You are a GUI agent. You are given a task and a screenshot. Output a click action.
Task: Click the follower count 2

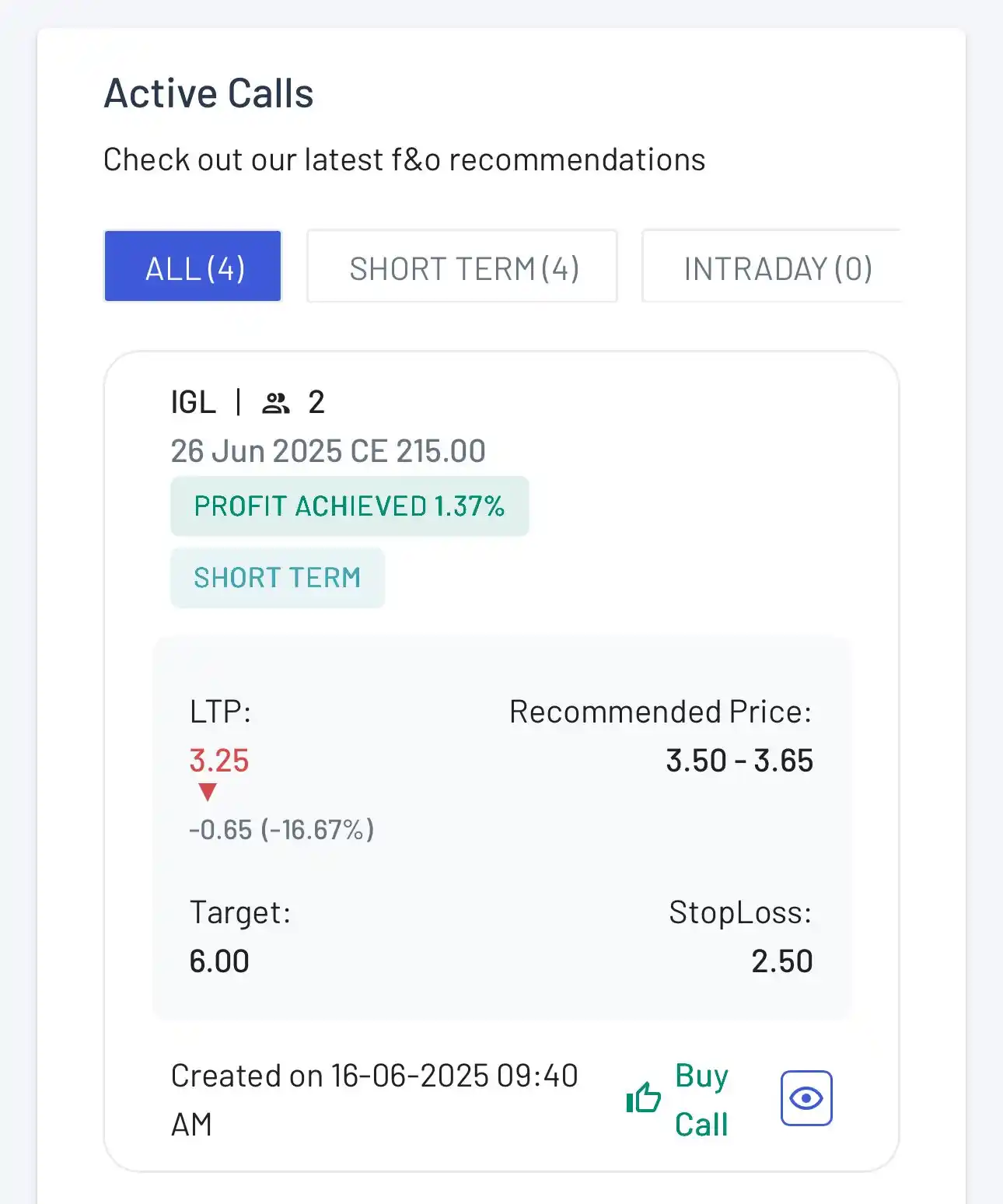click(316, 403)
